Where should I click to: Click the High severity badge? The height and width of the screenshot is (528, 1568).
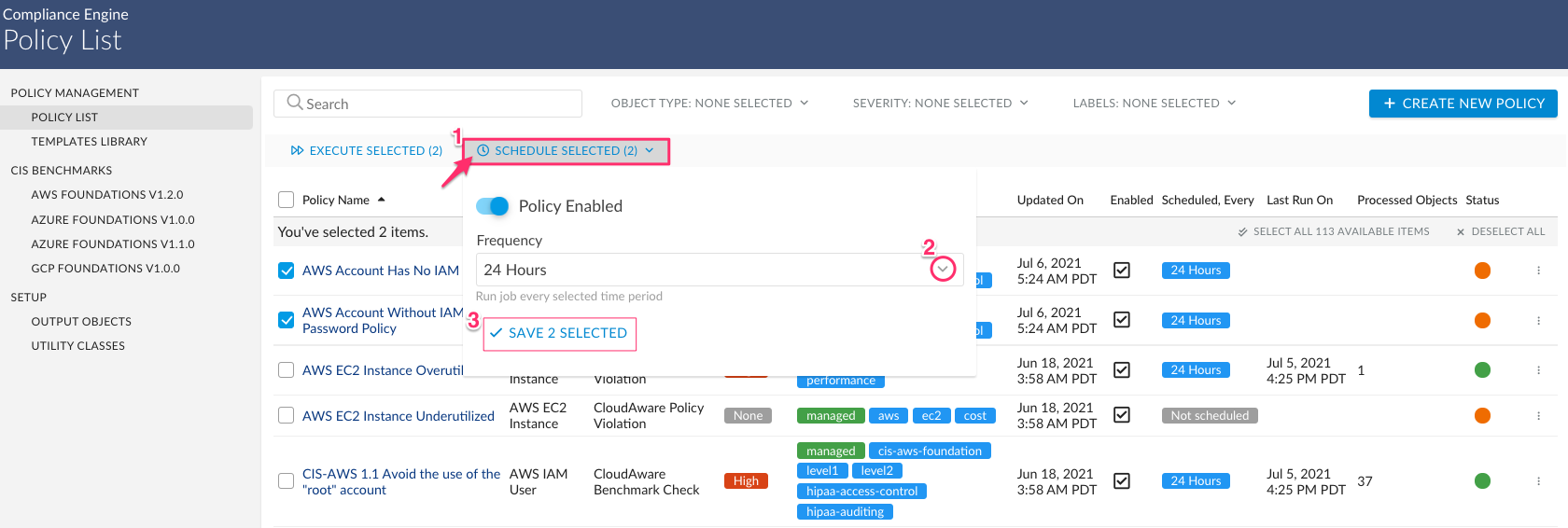pyautogui.click(x=746, y=481)
